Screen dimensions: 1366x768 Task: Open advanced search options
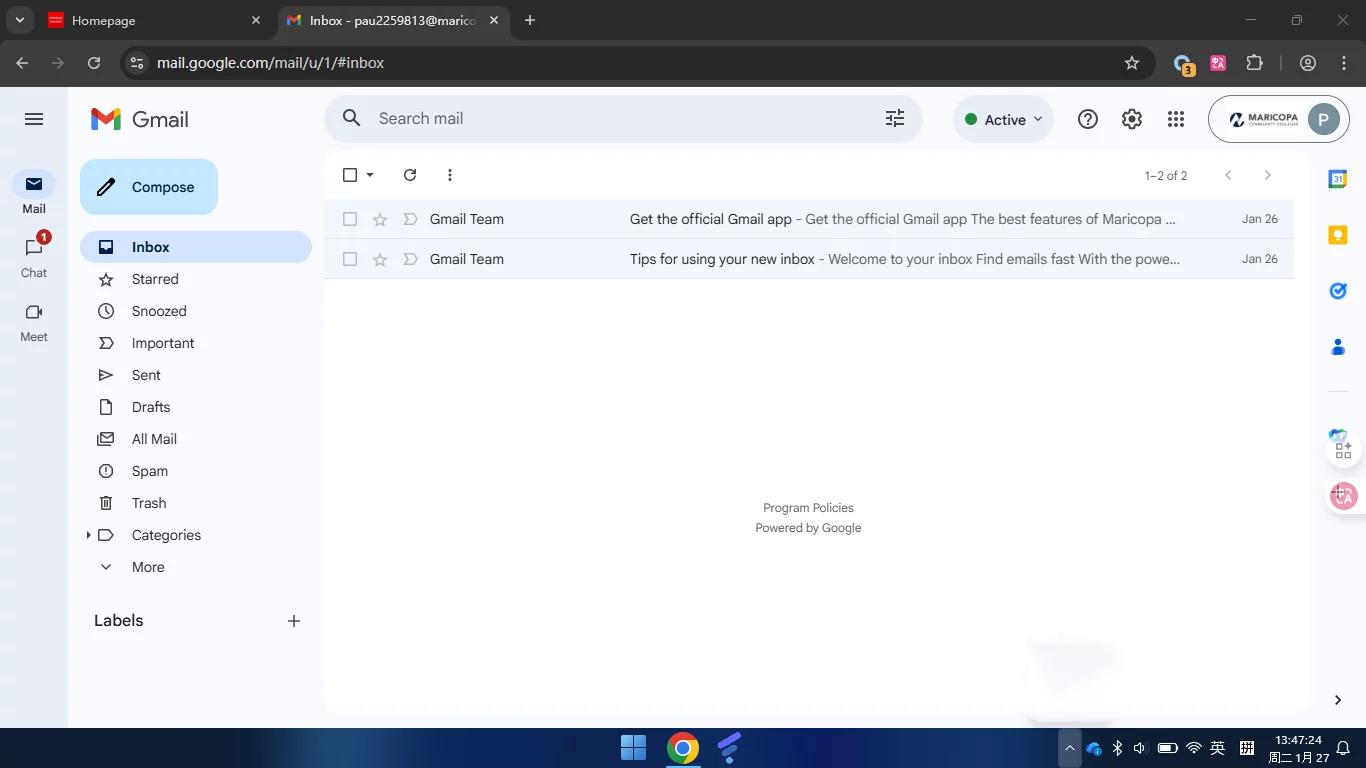pyautogui.click(x=894, y=118)
